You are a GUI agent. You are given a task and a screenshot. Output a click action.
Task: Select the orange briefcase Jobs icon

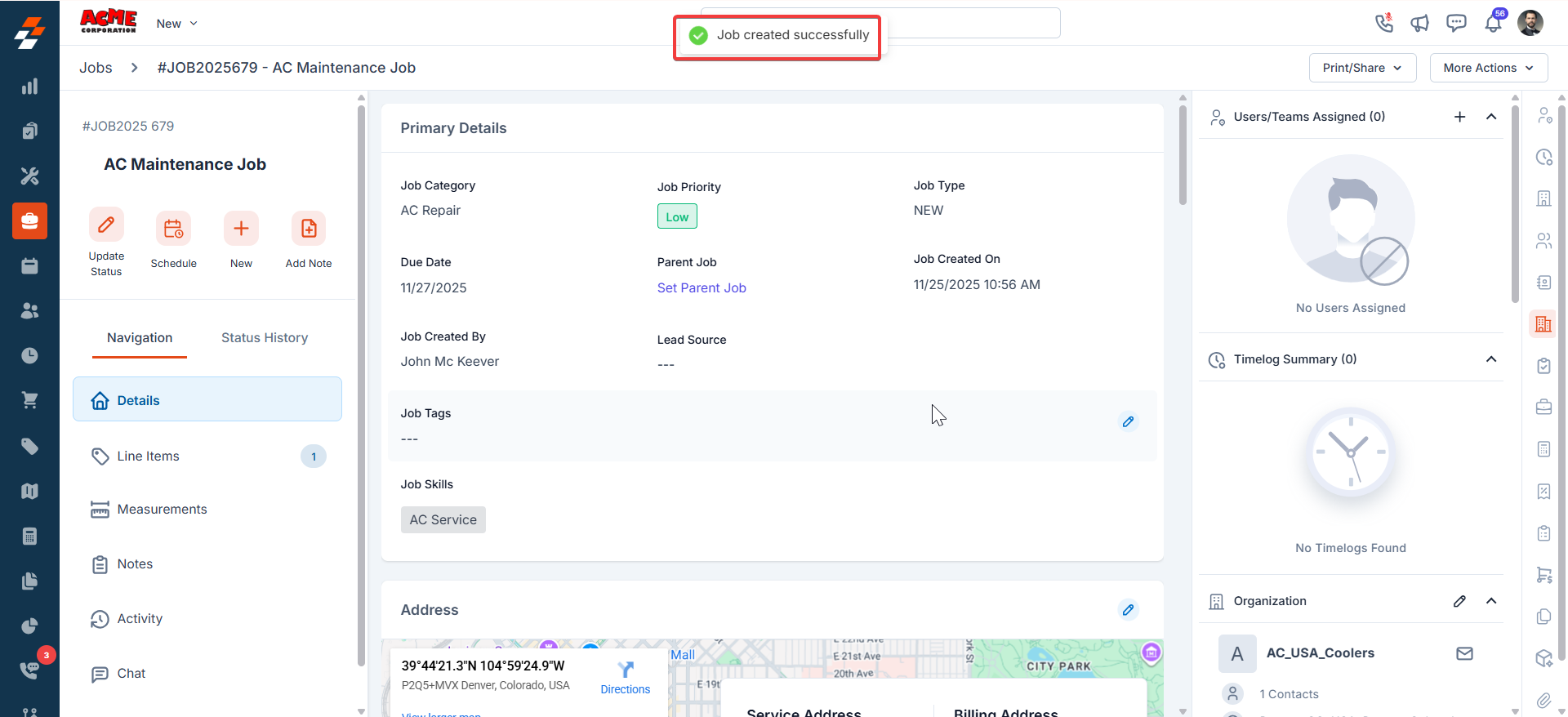pyautogui.click(x=29, y=220)
